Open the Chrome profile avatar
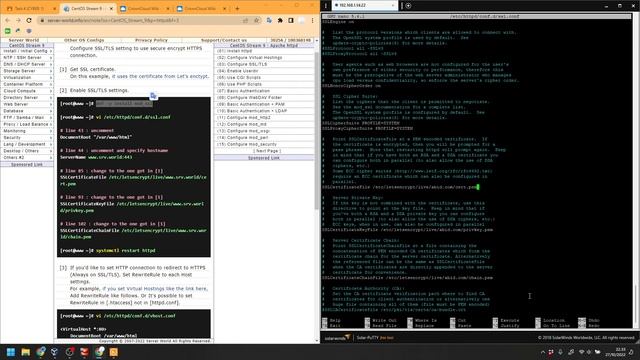 point(302,20)
